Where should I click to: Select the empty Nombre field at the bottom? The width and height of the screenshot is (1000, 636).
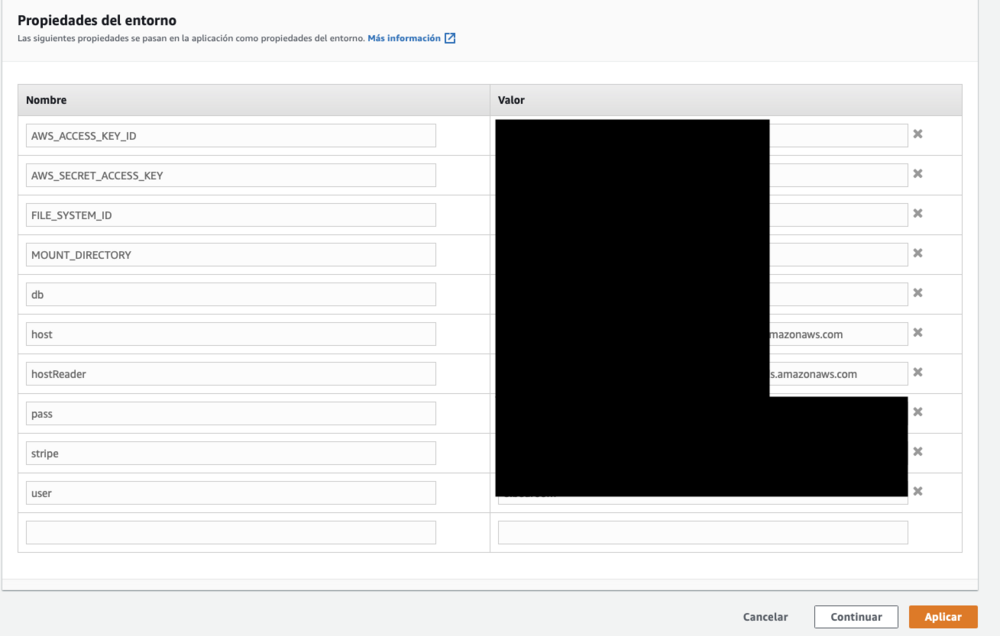click(230, 531)
